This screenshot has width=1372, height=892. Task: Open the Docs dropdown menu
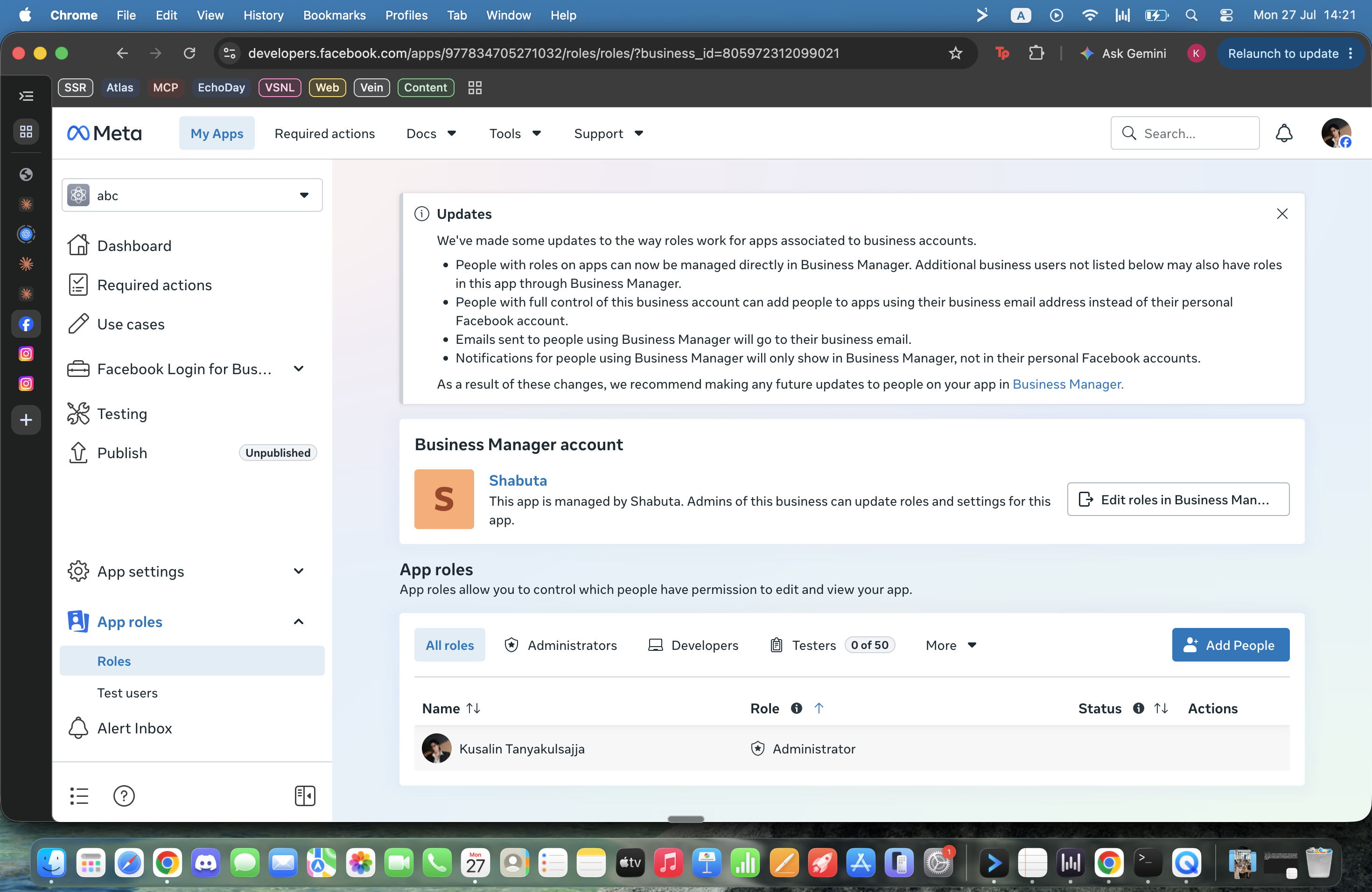pyautogui.click(x=431, y=133)
